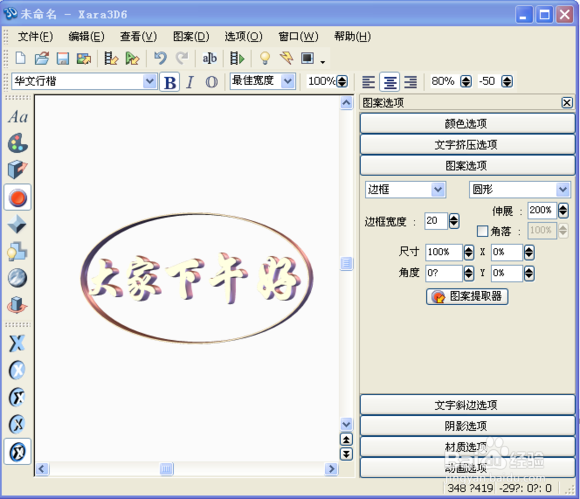The height and width of the screenshot is (499, 580).
Task: Expand the 颜色选项 panel
Action: [468, 124]
